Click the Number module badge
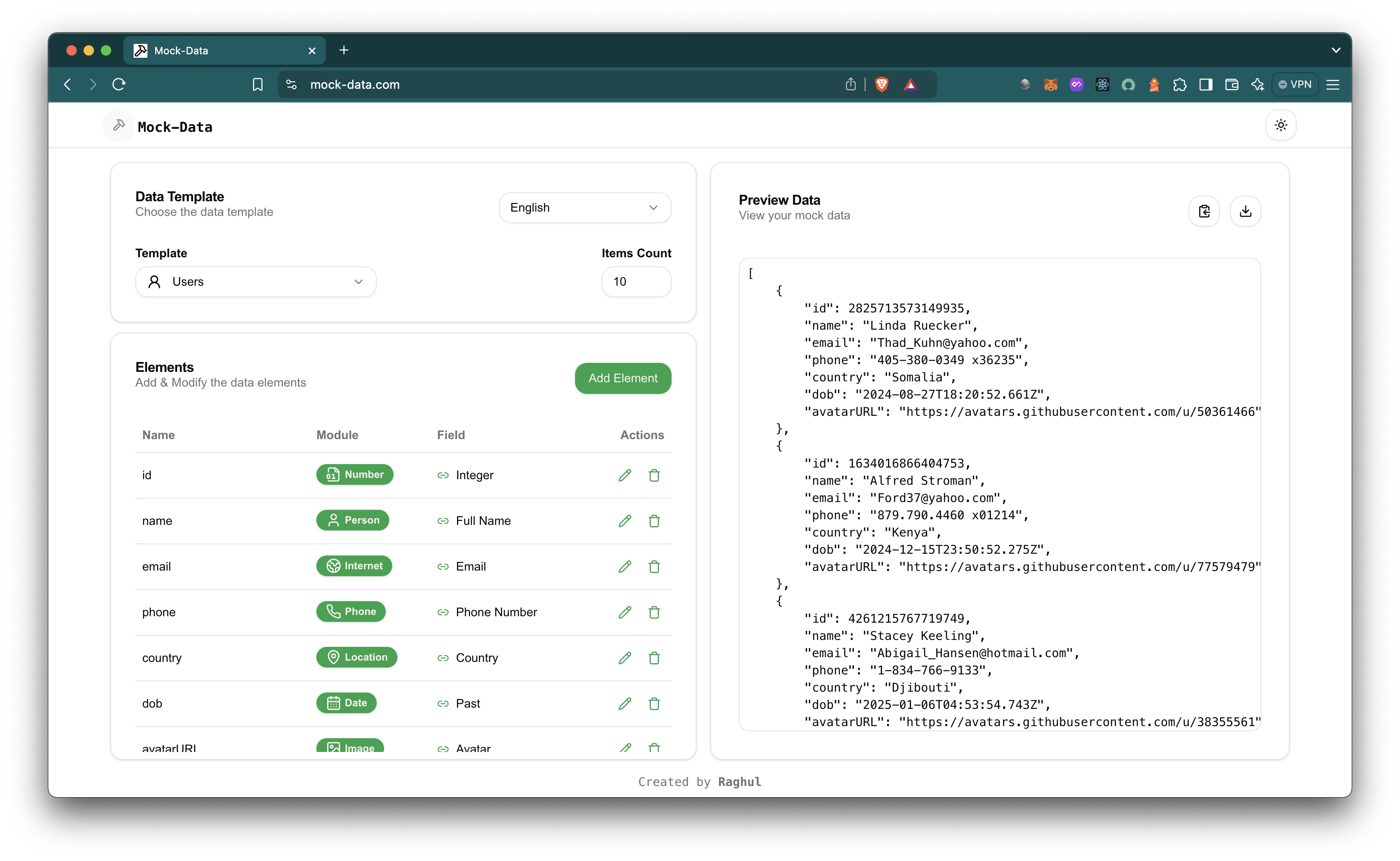The height and width of the screenshot is (861, 1400). click(354, 474)
